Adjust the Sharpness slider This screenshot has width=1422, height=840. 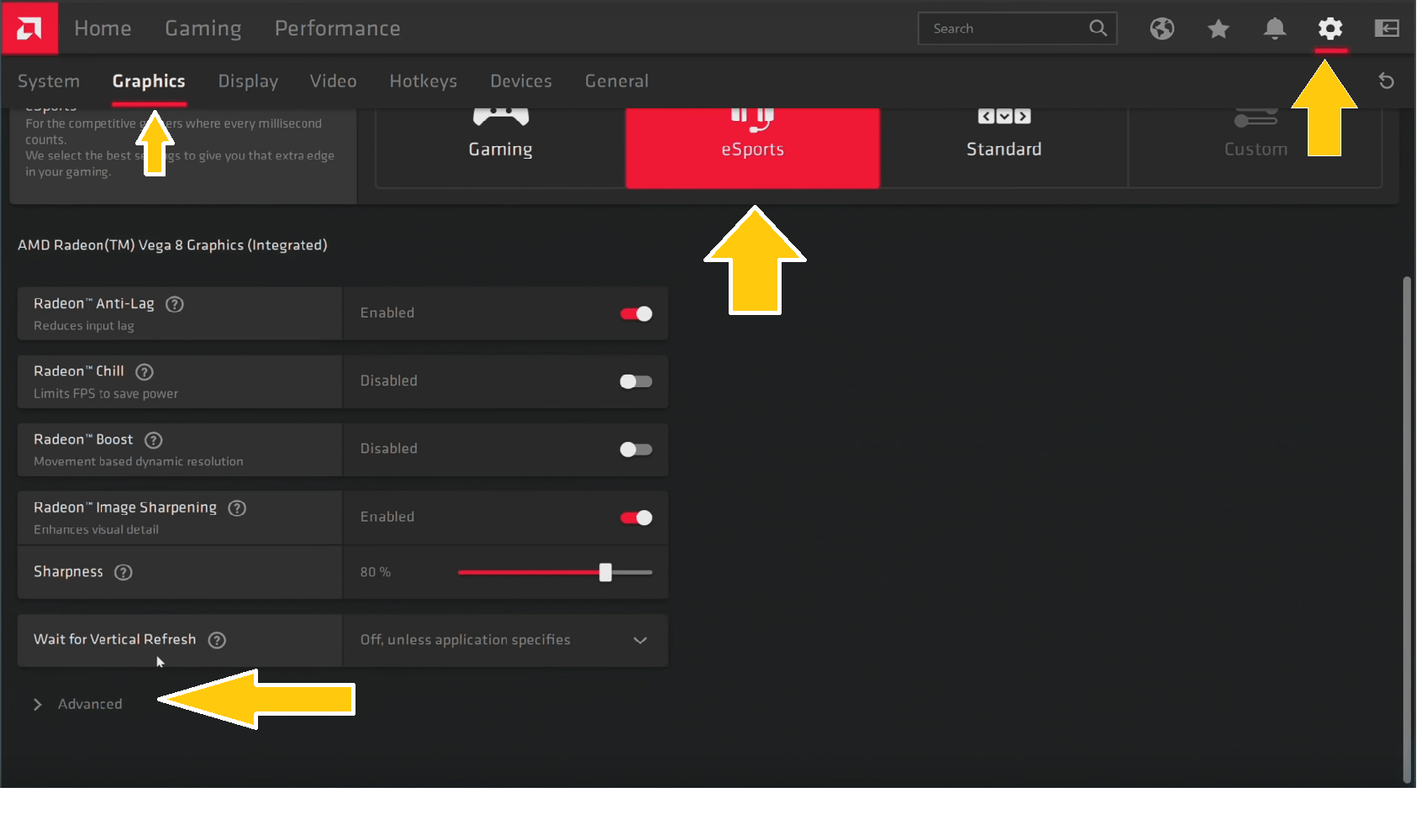point(606,572)
